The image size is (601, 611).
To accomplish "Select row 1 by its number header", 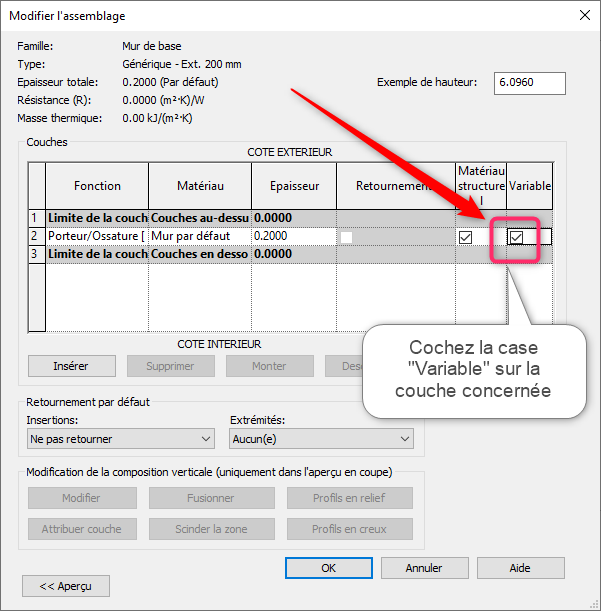I will [x=36, y=217].
